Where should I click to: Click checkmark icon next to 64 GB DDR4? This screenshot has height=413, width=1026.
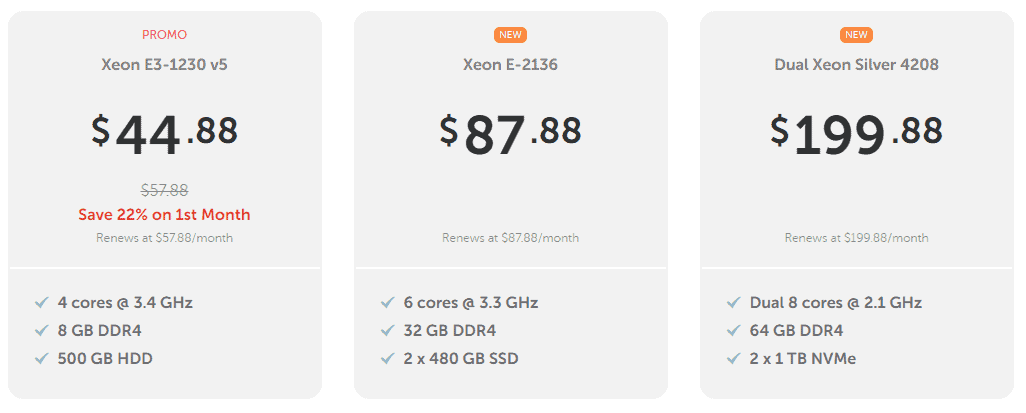click(734, 331)
